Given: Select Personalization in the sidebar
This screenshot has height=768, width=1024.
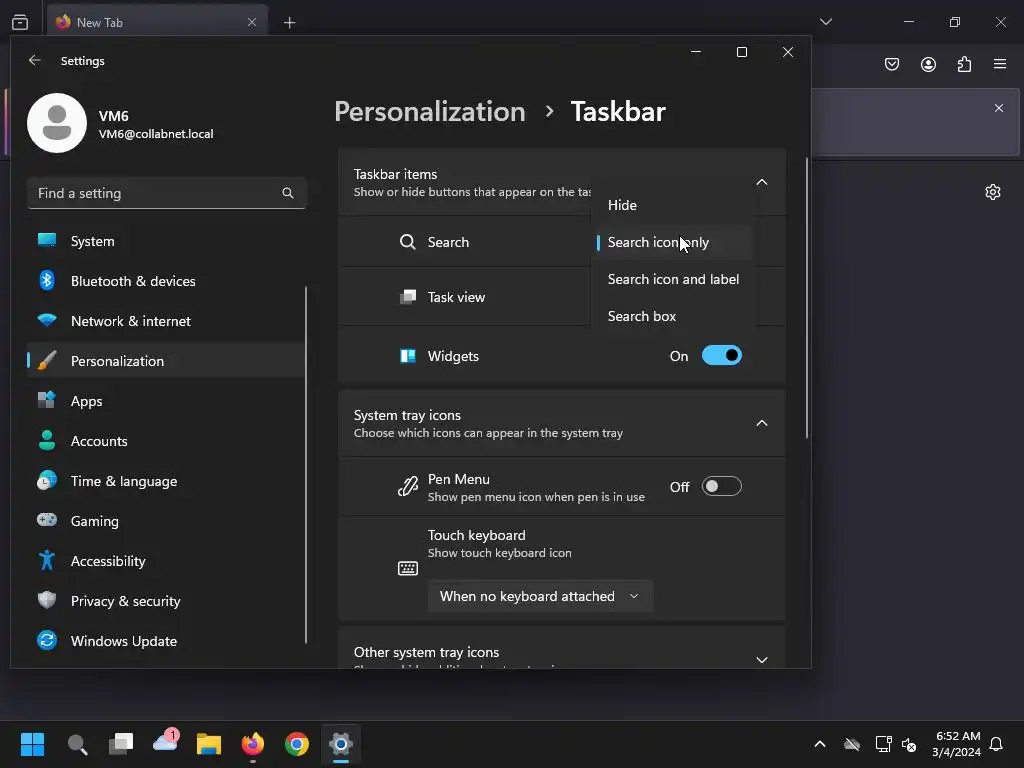Looking at the screenshot, I should click(166, 360).
